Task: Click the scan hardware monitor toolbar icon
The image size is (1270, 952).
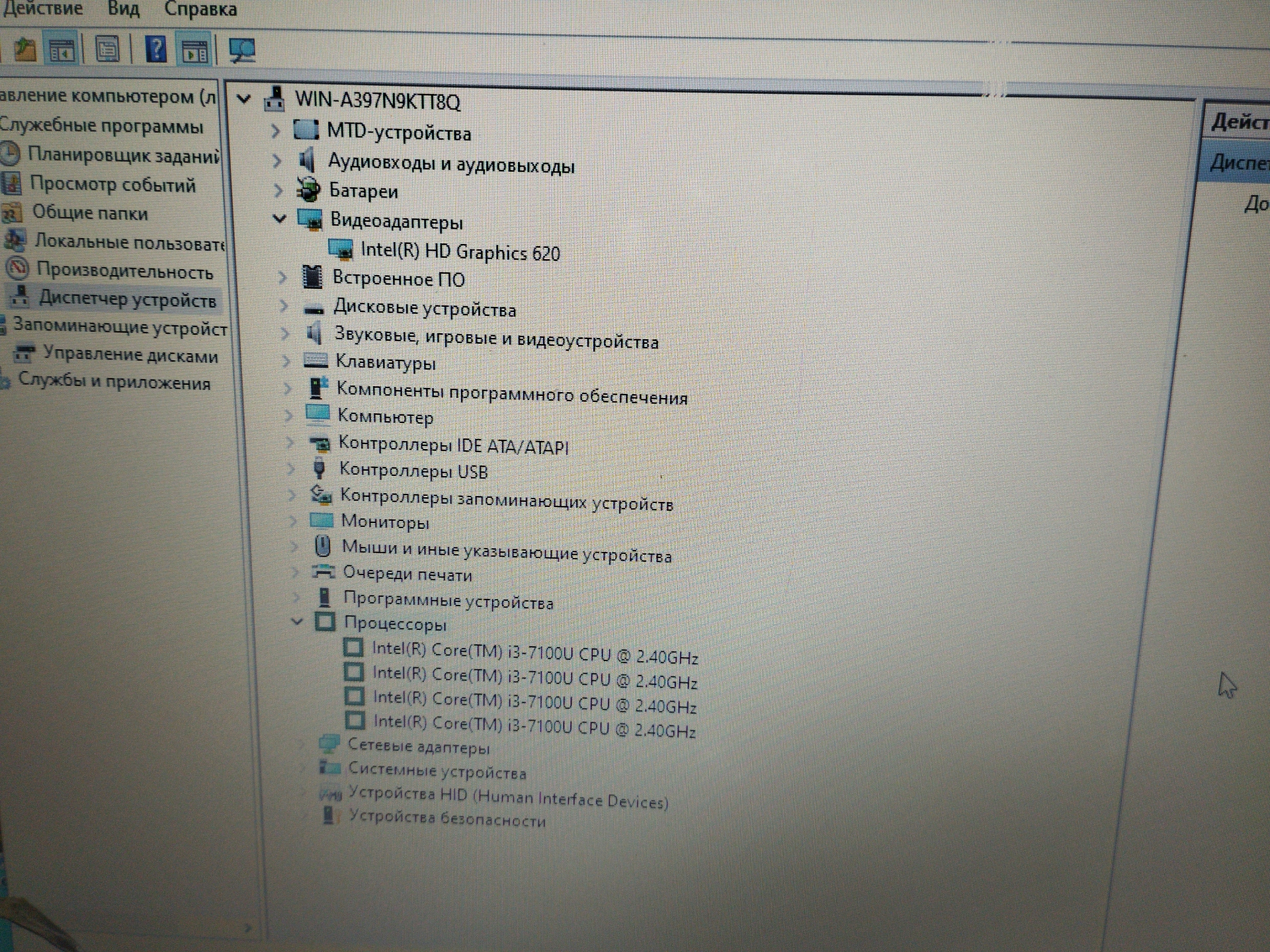Action: click(242, 51)
